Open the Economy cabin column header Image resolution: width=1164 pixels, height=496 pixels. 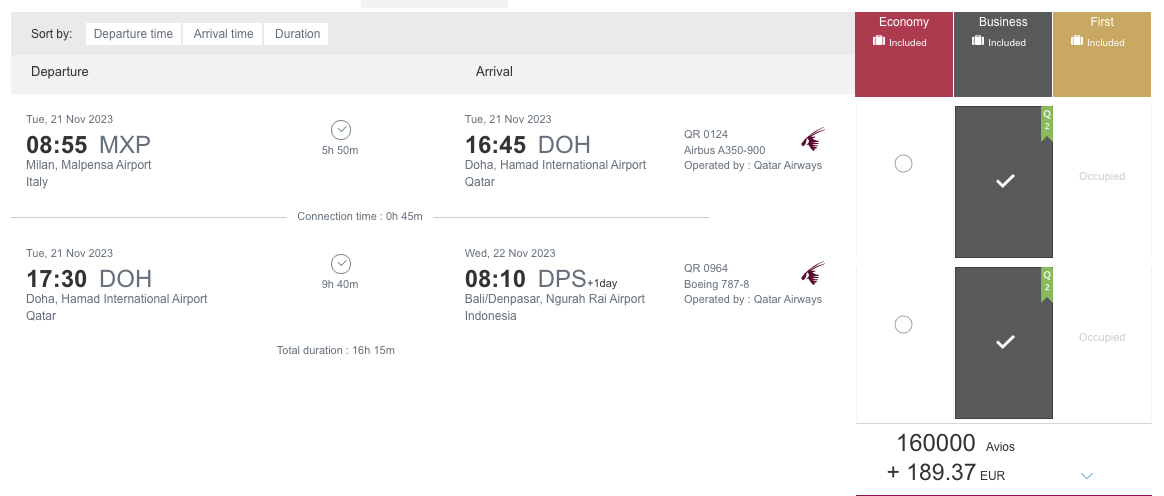pyautogui.click(x=903, y=54)
